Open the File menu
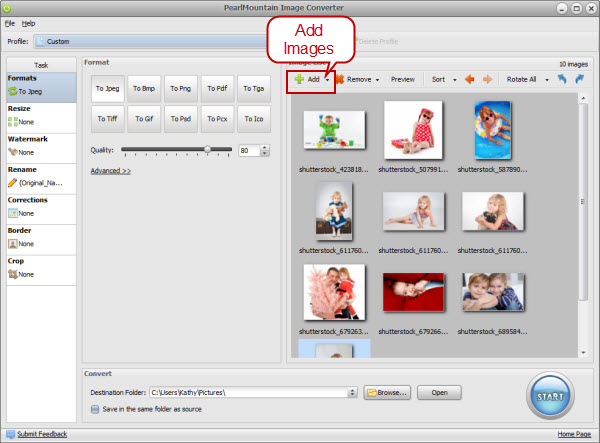Viewport: 600px width, 443px height. point(9,22)
